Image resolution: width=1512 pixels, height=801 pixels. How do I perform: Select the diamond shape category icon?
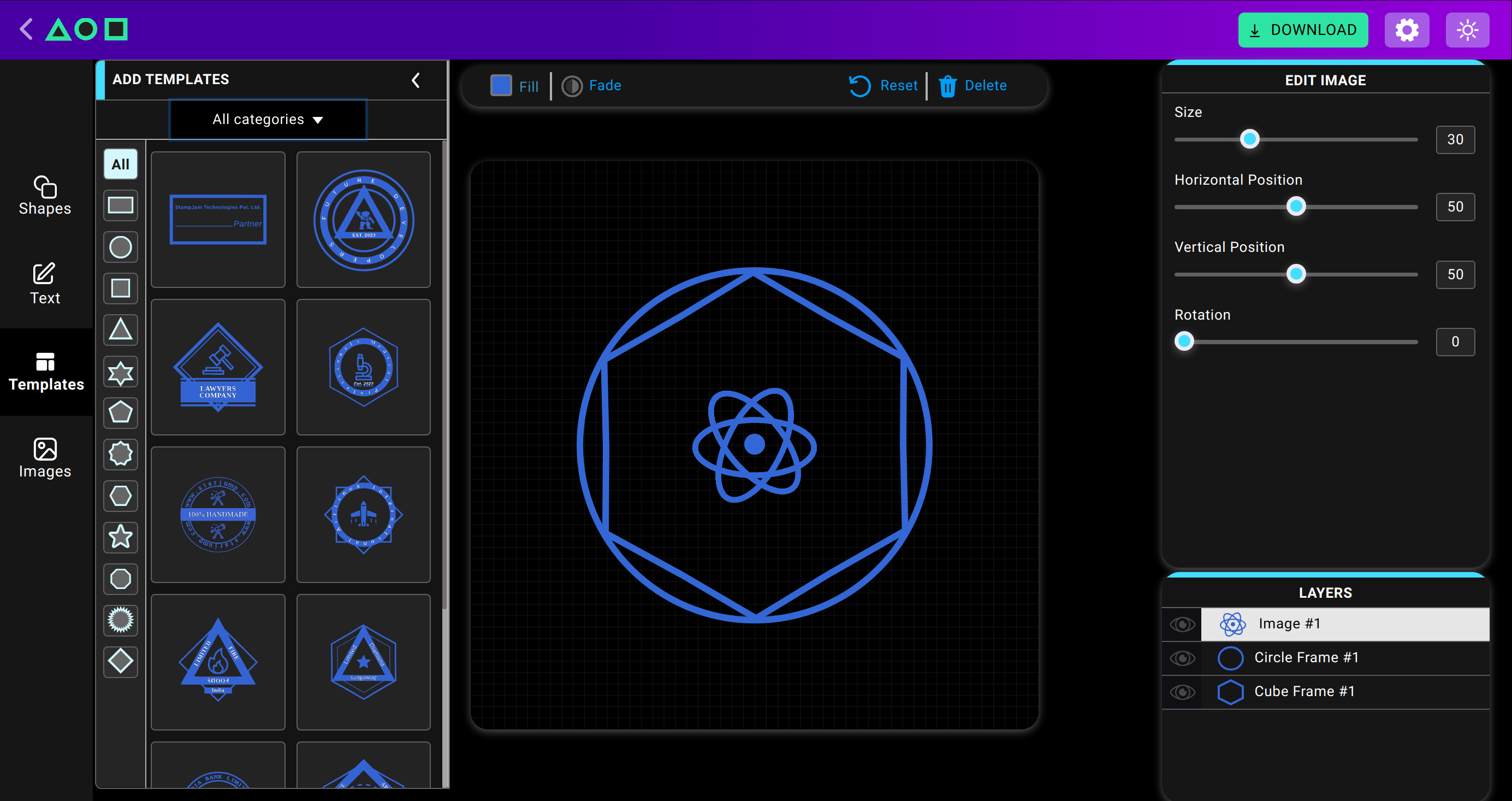120,661
